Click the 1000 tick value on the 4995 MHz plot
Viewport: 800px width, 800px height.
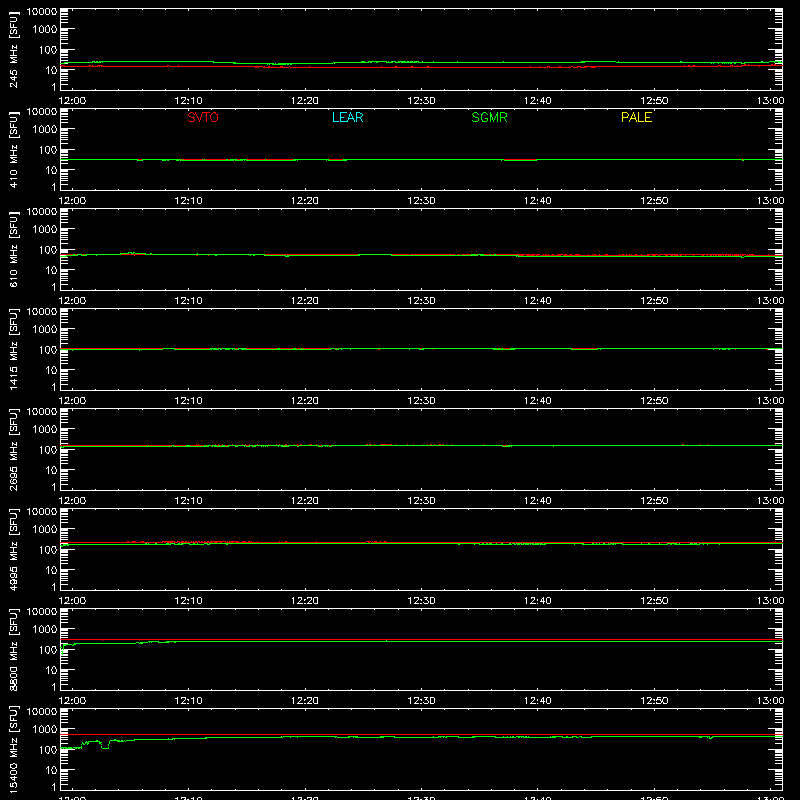(x=45, y=529)
